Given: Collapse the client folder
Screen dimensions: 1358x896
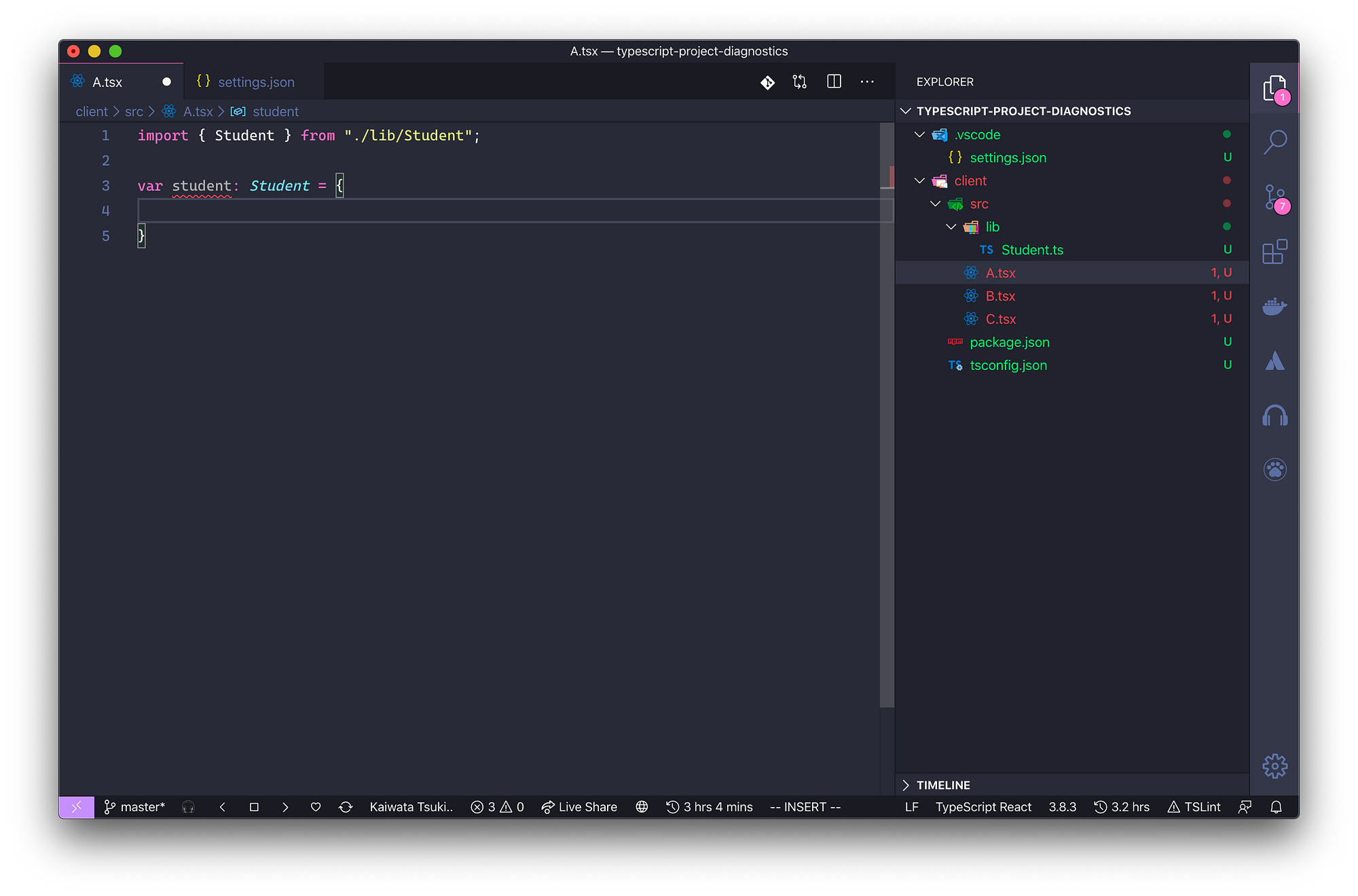Looking at the screenshot, I should [x=920, y=181].
